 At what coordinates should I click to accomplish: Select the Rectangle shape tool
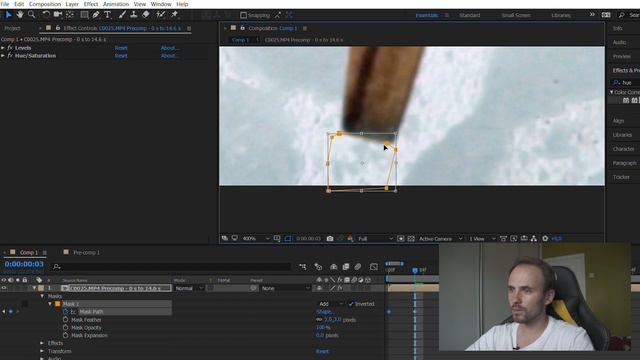pyautogui.click(x=84, y=15)
